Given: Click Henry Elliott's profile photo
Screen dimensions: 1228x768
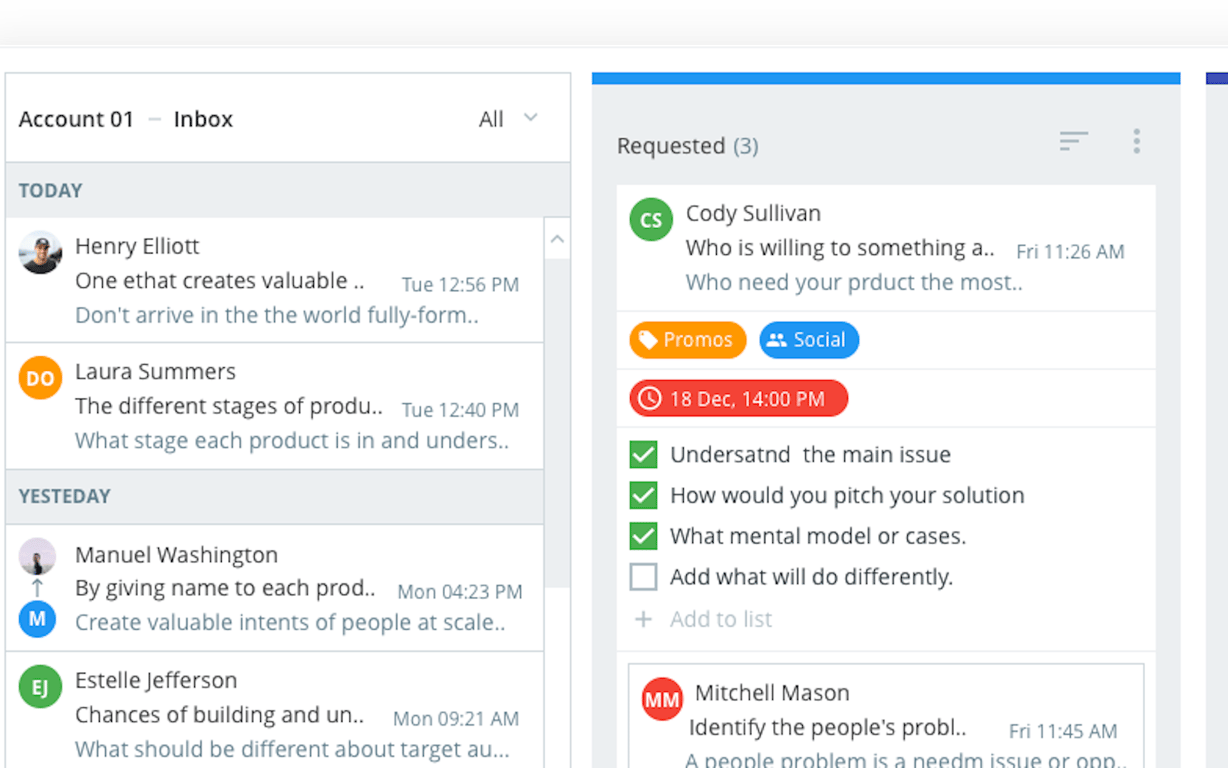Looking at the screenshot, I should click(40, 253).
